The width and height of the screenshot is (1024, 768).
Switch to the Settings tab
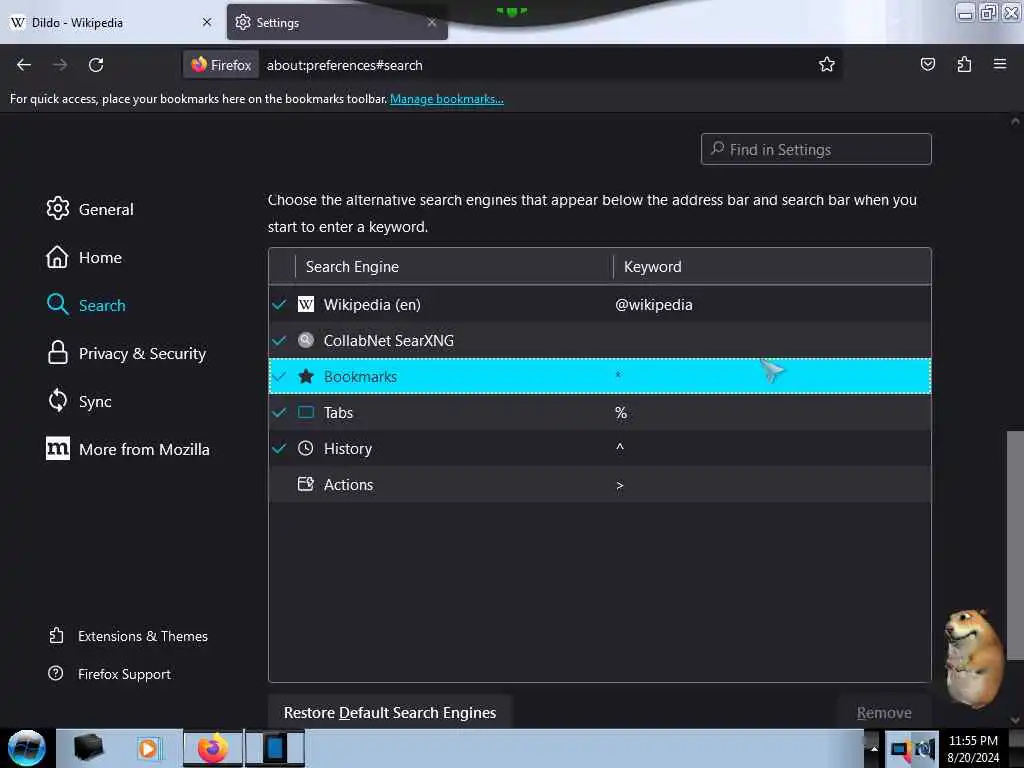click(x=337, y=22)
